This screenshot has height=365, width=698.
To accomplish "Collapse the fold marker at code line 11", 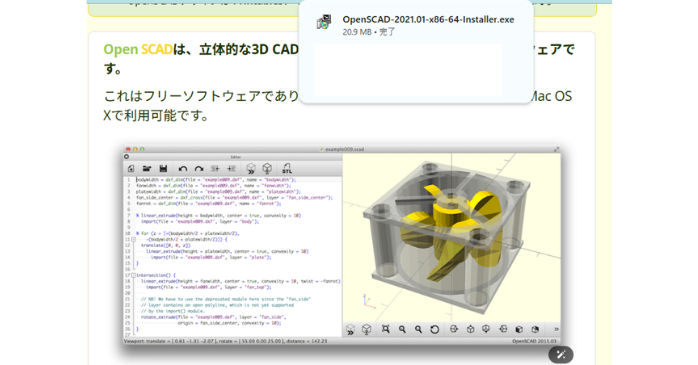I will point(134,239).
